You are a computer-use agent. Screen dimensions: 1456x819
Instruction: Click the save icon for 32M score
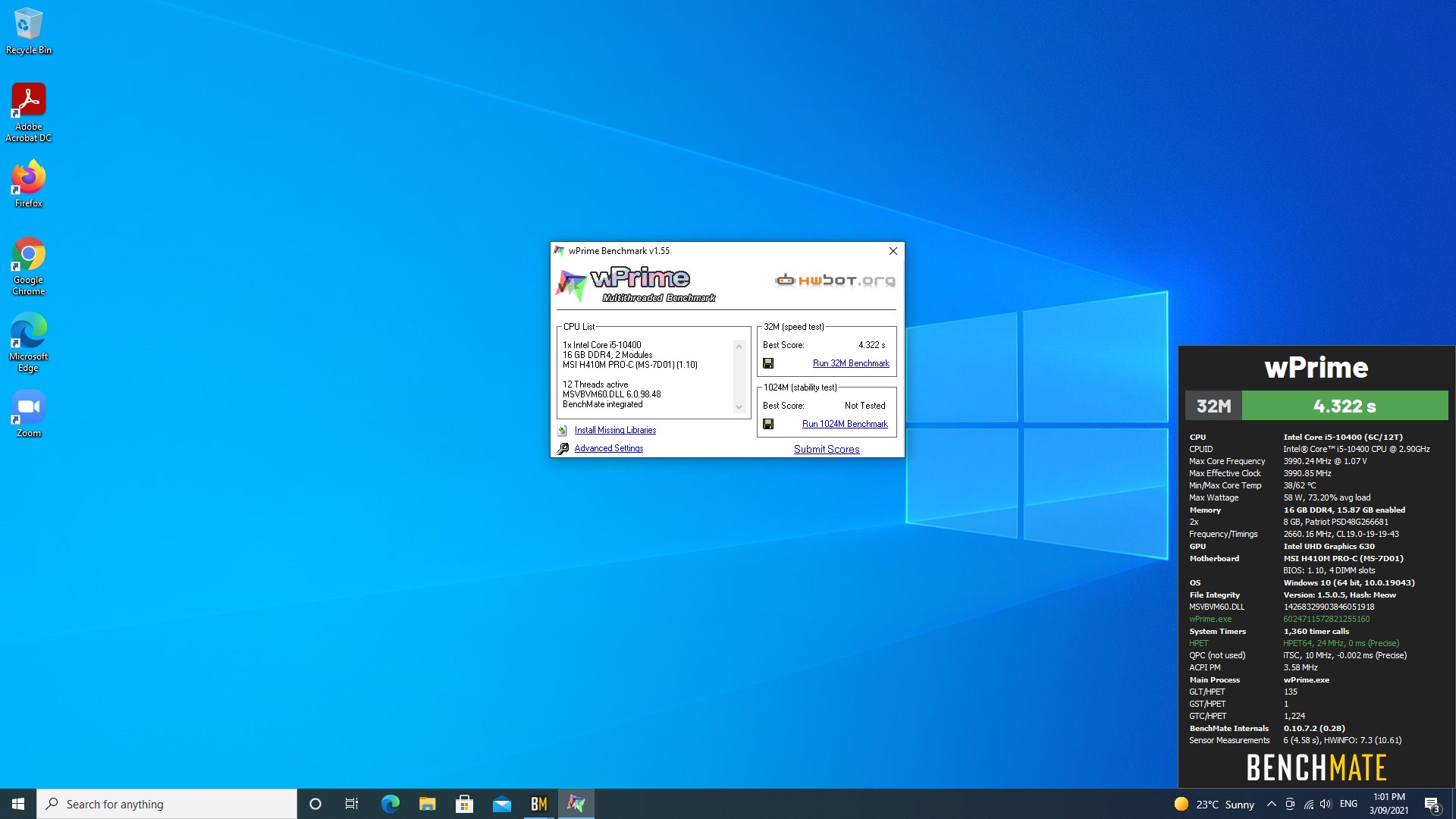click(x=768, y=363)
